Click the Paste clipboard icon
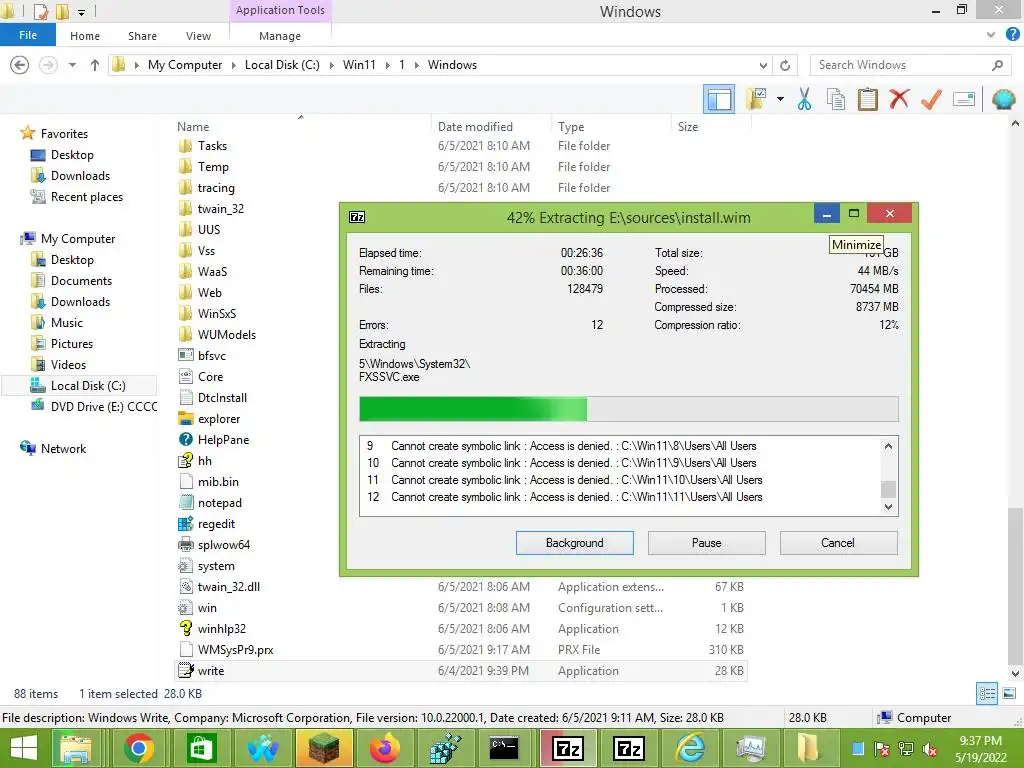The image size is (1024, 768). tap(867, 100)
